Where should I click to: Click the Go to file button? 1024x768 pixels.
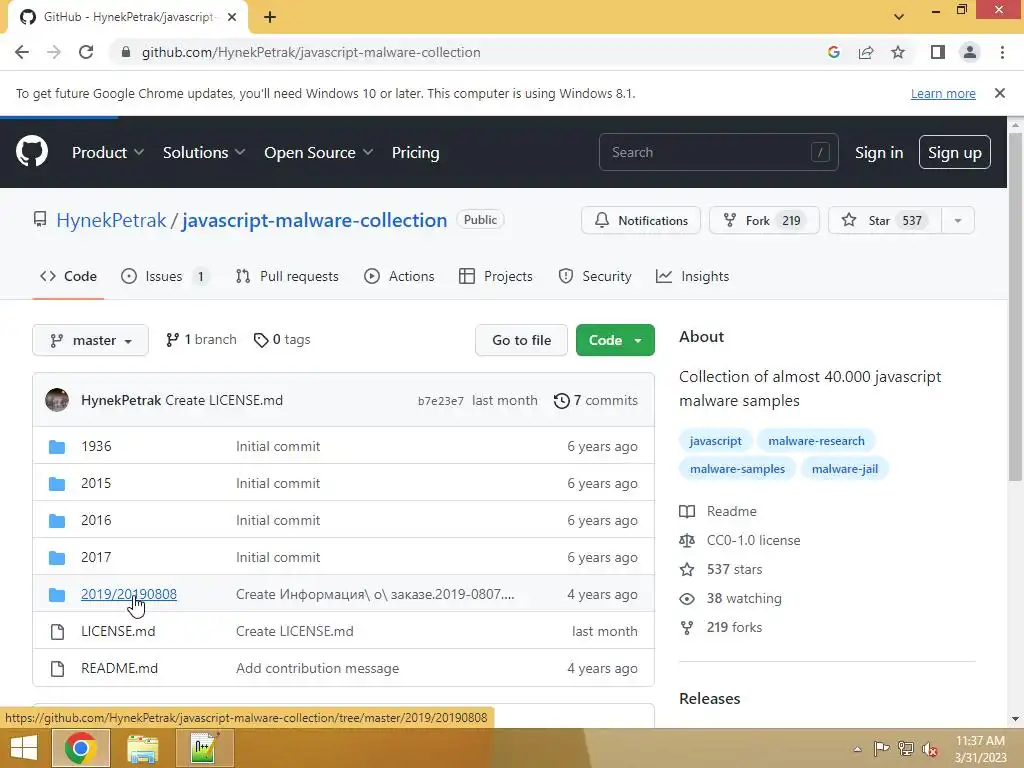(x=521, y=340)
